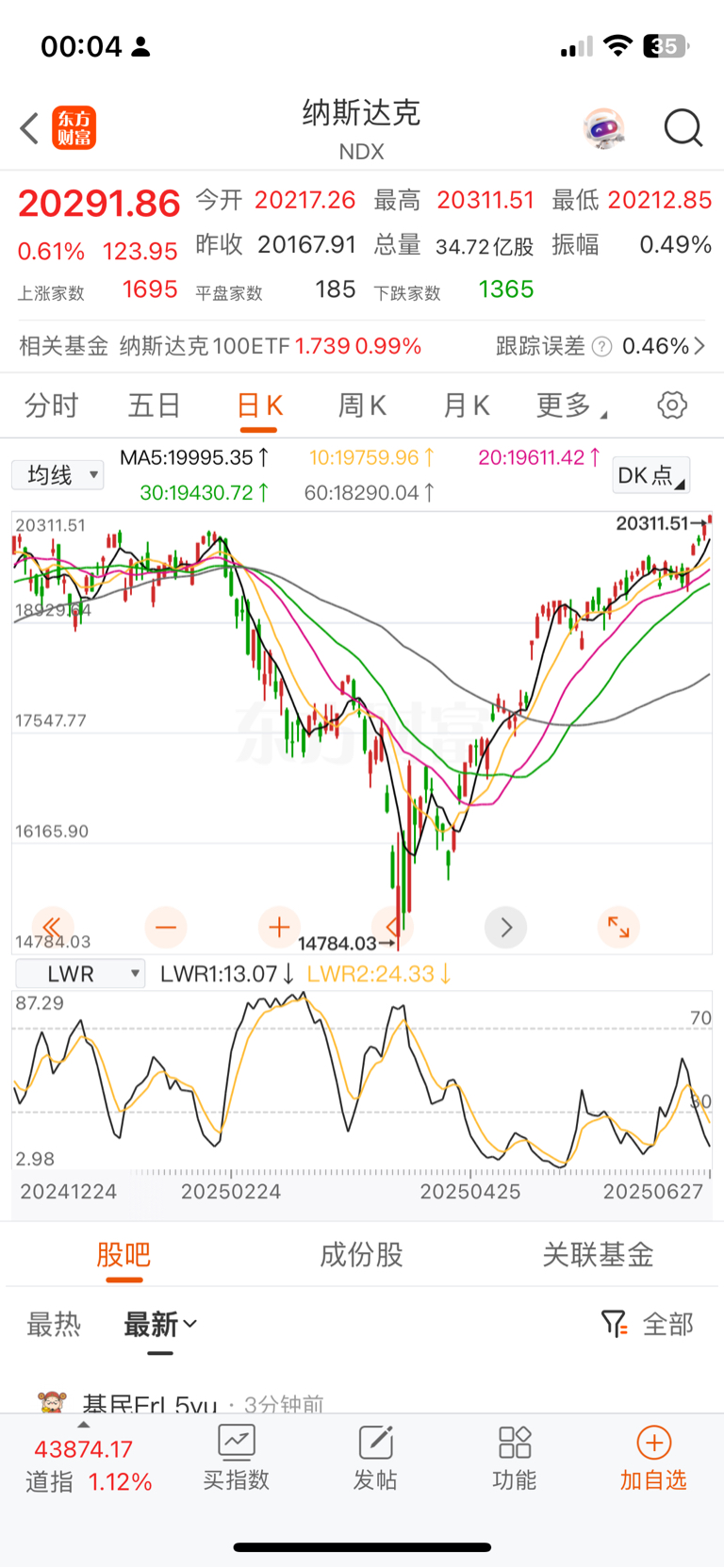Select the 周K tab
The height and width of the screenshot is (1568, 724).
point(362,406)
